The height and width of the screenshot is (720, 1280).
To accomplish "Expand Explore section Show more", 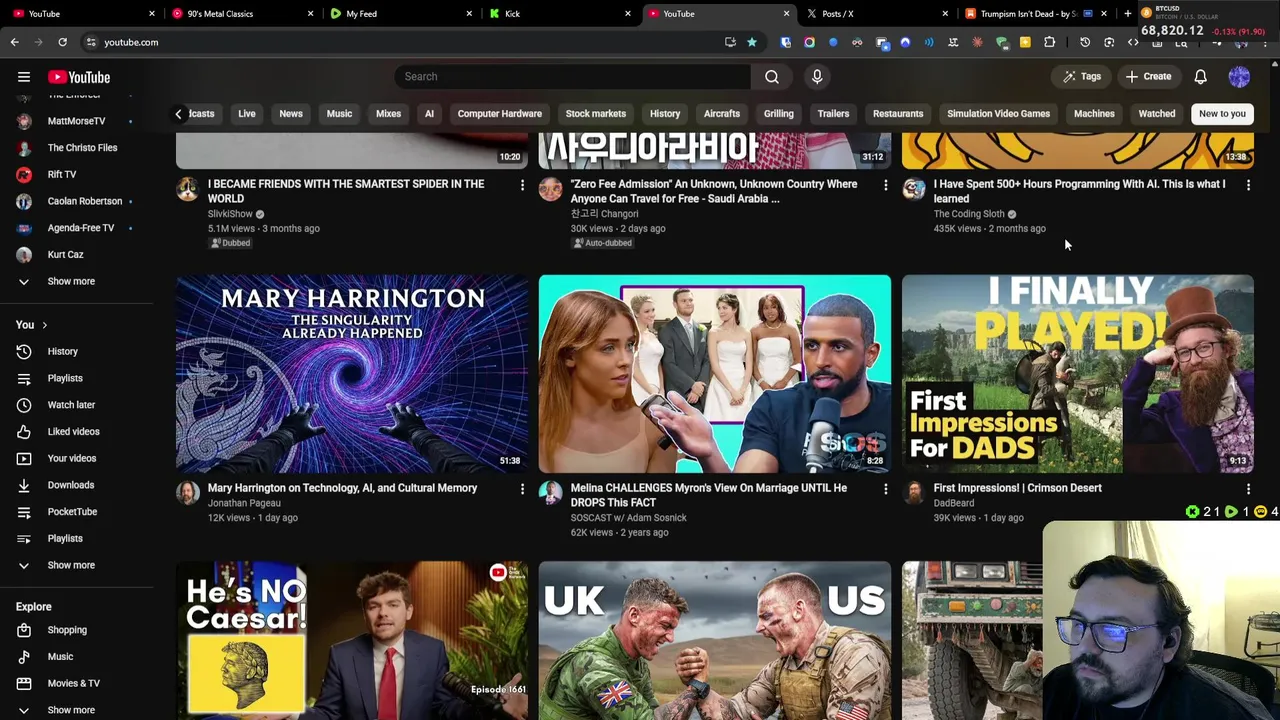I will [71, 710].
